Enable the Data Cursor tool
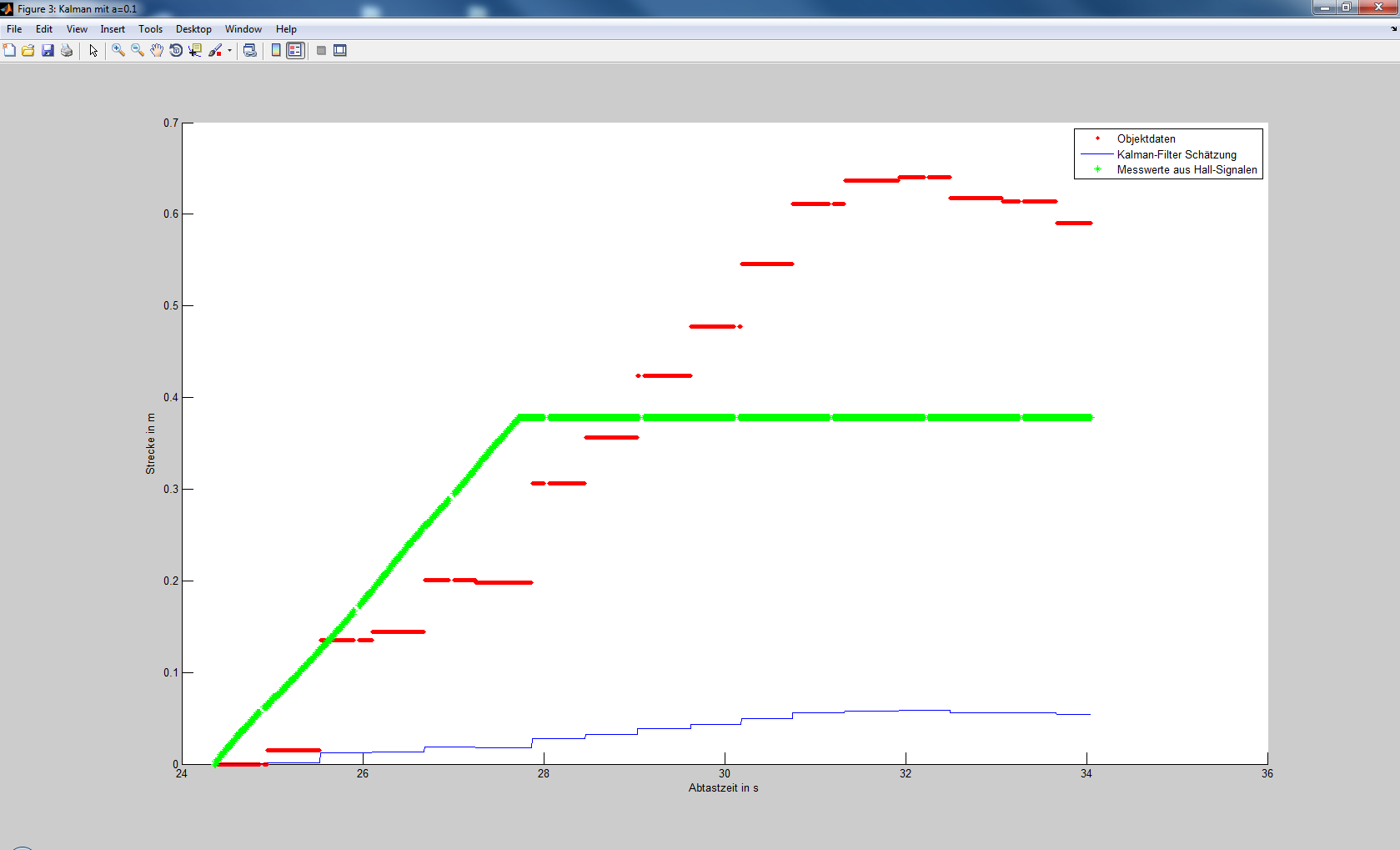 click(195, 51)
